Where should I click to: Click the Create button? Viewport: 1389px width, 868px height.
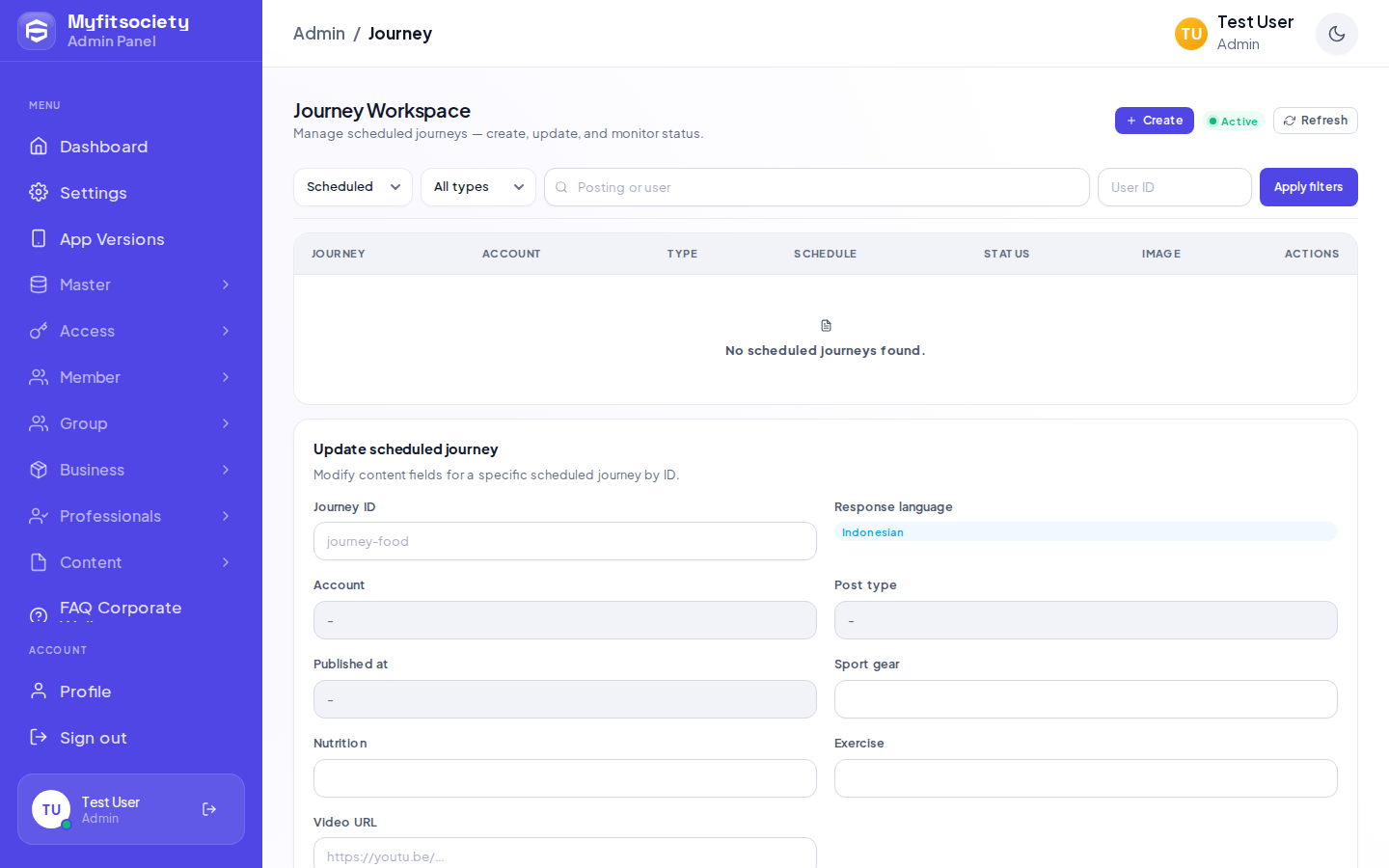pyautogui.click(x=1155, y=121)
